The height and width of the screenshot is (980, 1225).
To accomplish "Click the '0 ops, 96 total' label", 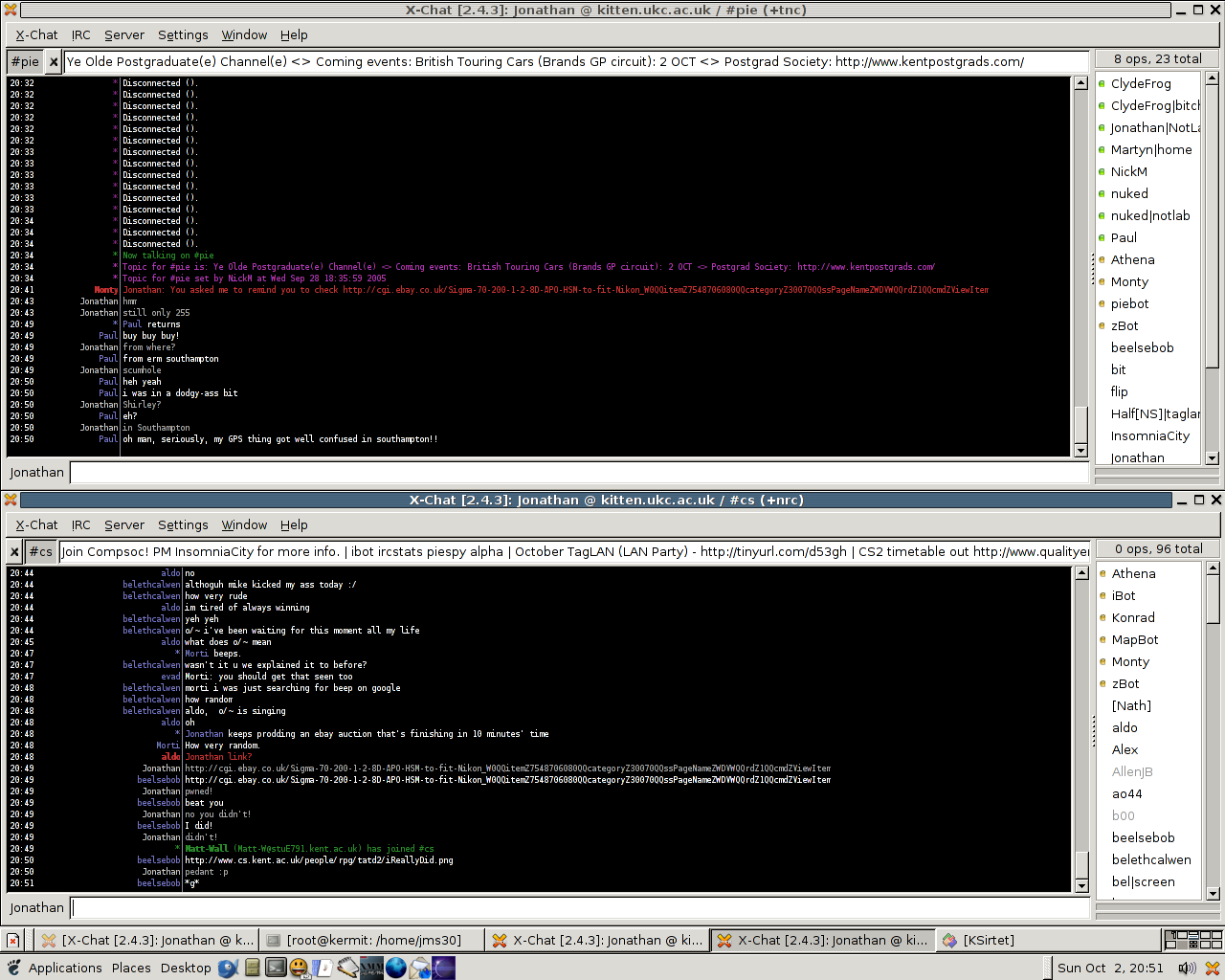I will [1158, 548].
